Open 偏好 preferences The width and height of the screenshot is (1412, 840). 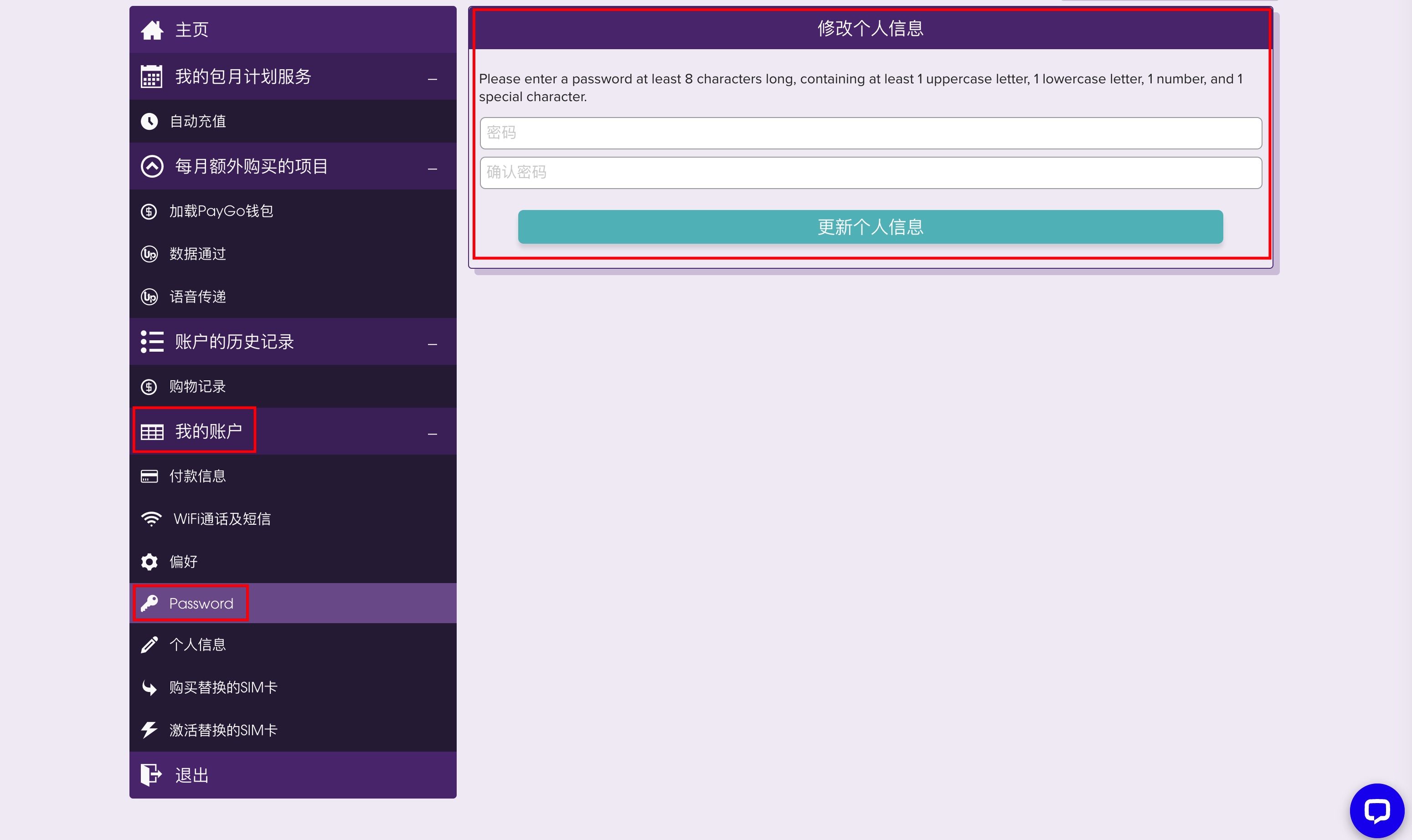[x=293, y=562]
